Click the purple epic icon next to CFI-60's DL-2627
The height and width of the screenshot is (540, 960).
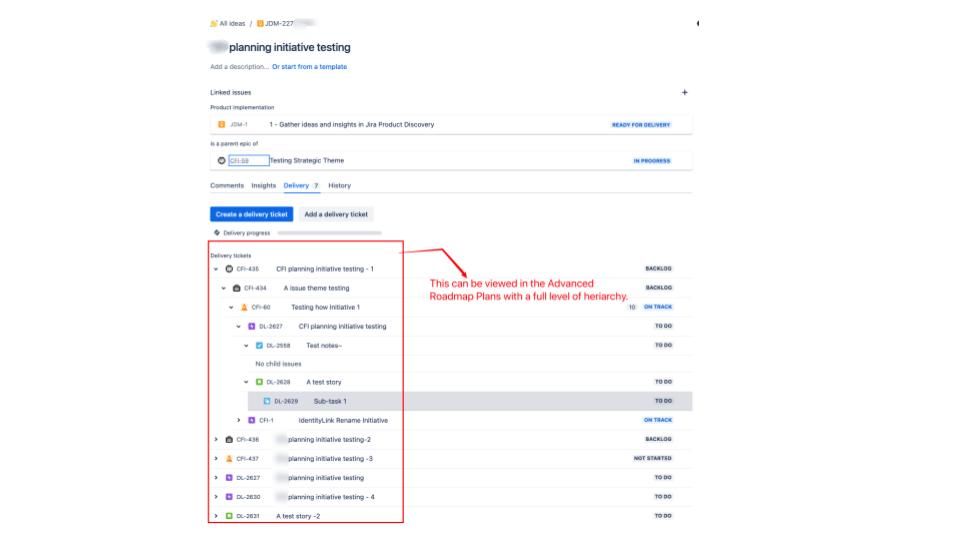point(252,326)
